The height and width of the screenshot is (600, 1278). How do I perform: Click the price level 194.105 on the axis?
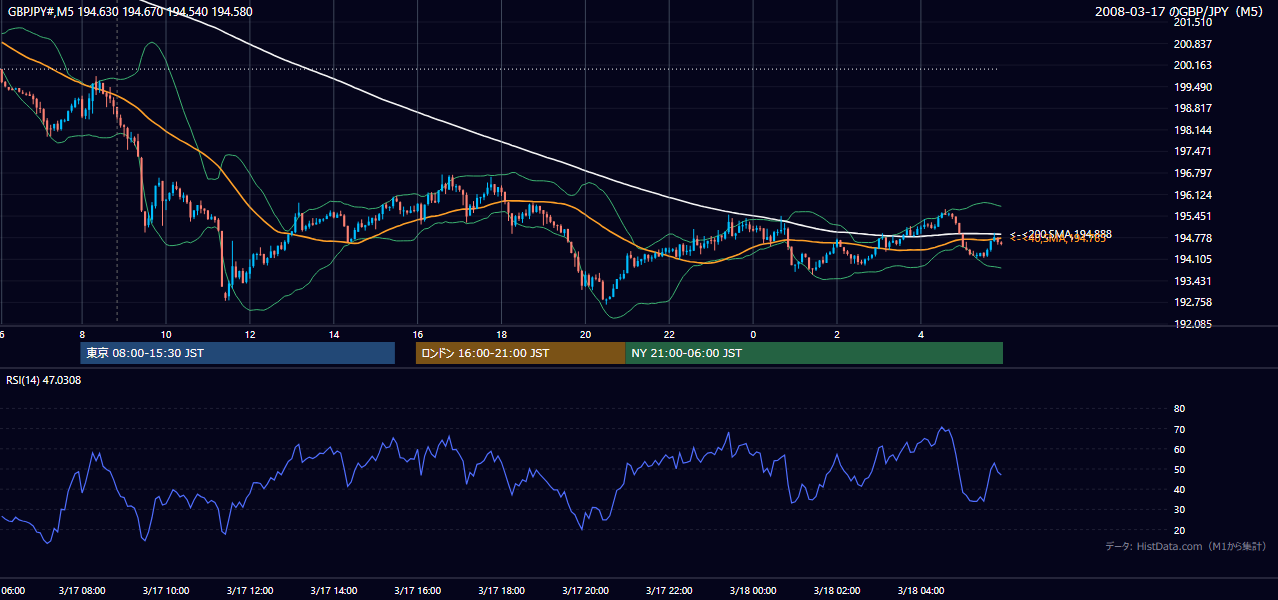[1191, 259]
